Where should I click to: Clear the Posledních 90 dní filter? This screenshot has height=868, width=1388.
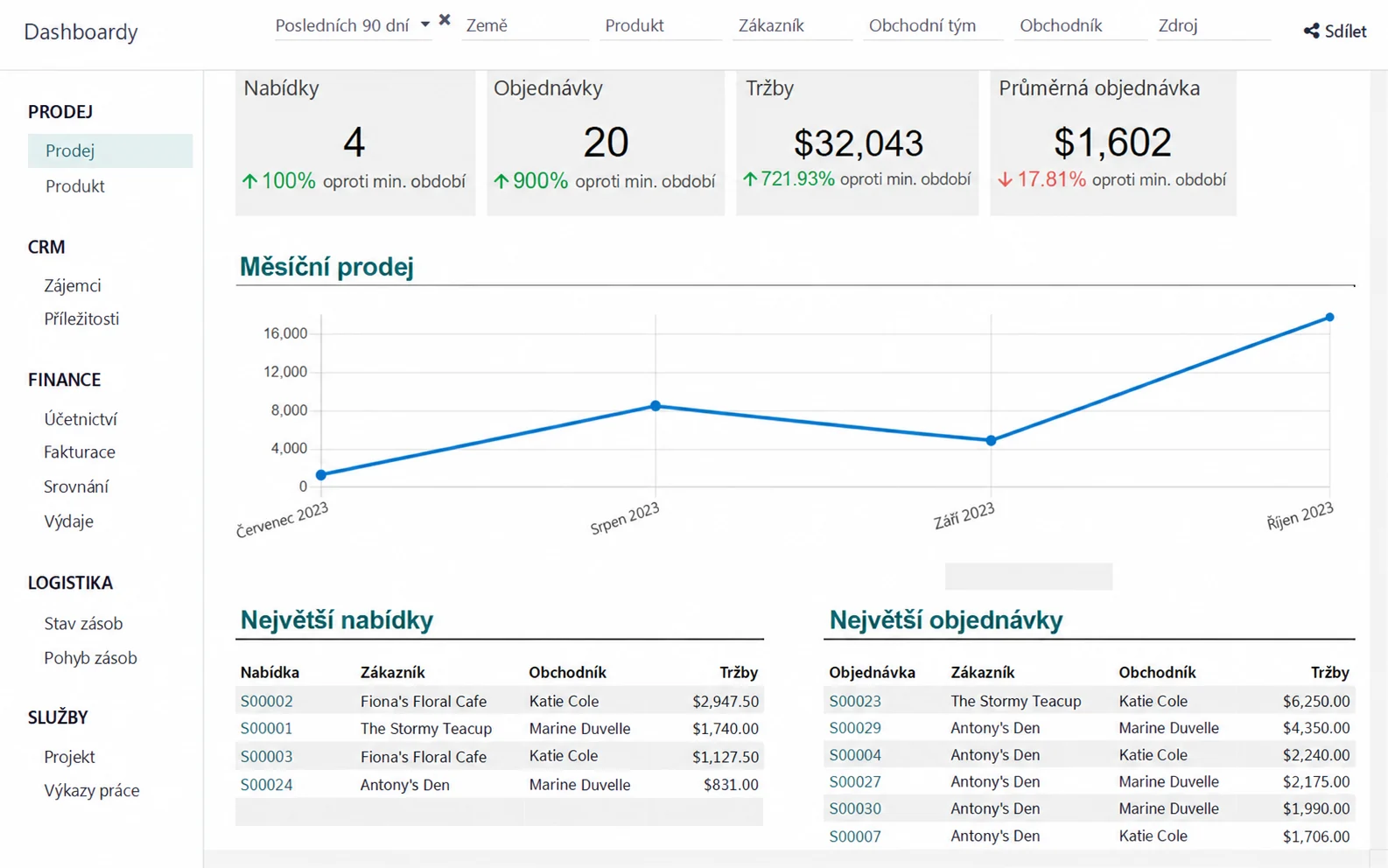coord(445,20)
